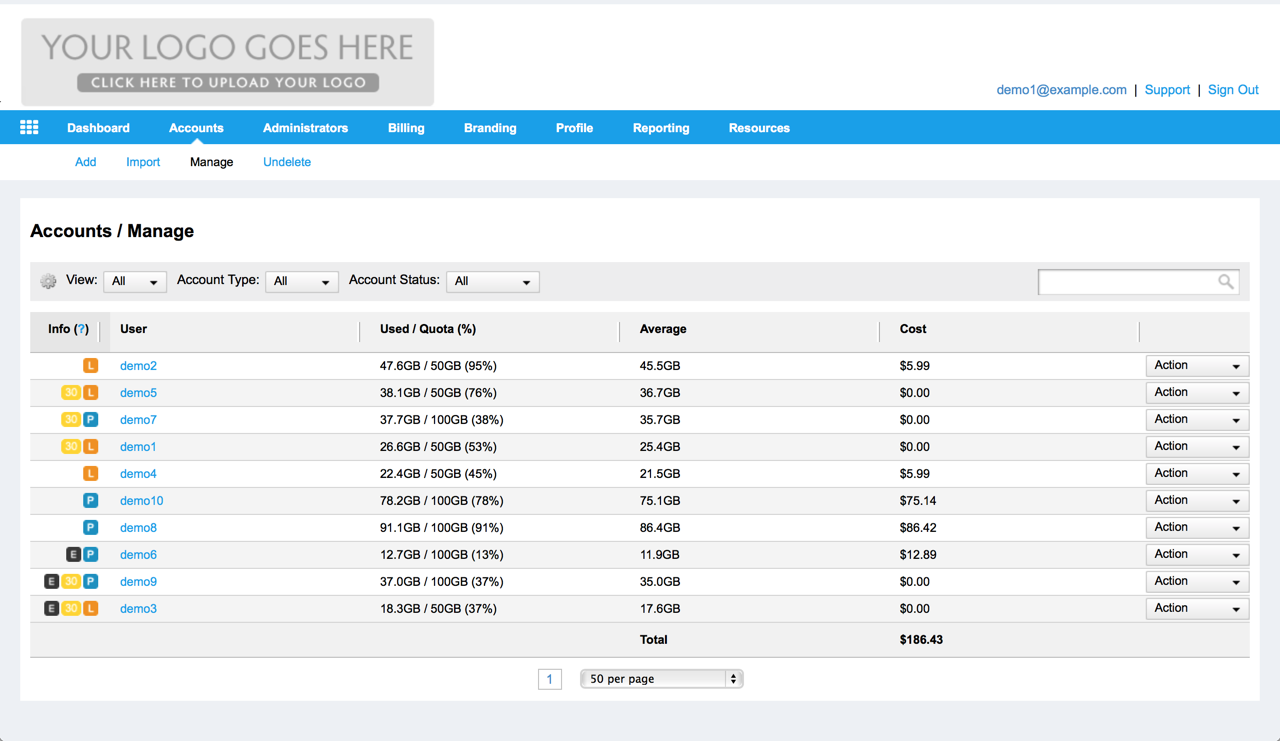The image size is (1280, 741).
Task: Click the 30 badge in demo7 row
Action: (71, 420)
